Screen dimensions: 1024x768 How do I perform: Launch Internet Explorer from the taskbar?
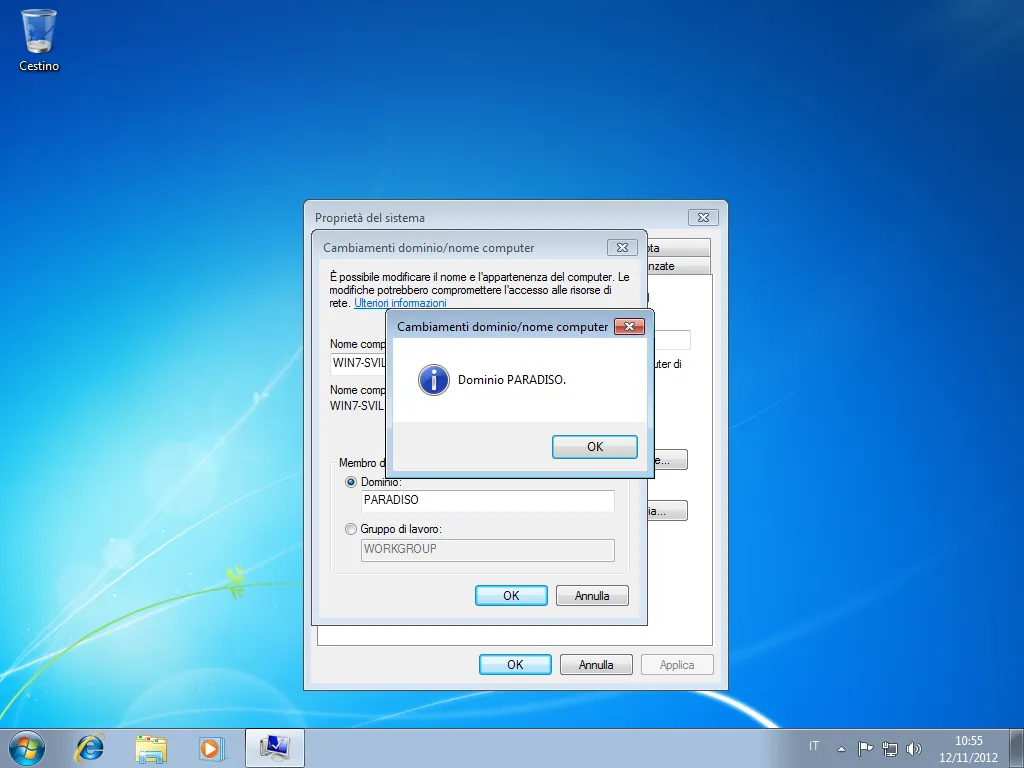pyautogui.click(x=89, y=748)
